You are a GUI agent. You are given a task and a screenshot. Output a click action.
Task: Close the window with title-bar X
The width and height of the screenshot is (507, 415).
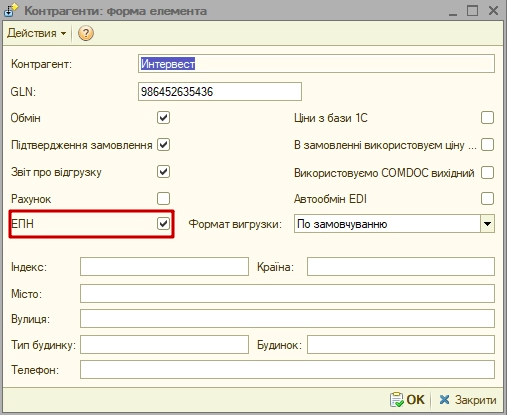pyautogui.click(x=493, y=11)
